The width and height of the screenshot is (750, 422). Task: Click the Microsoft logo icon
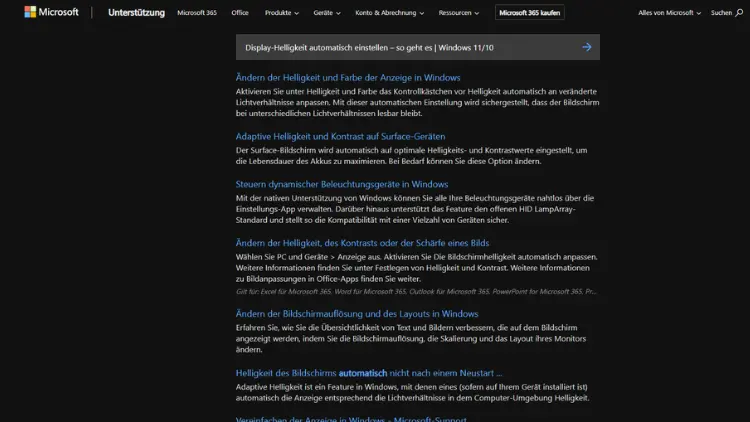click(x=30, y=12)
